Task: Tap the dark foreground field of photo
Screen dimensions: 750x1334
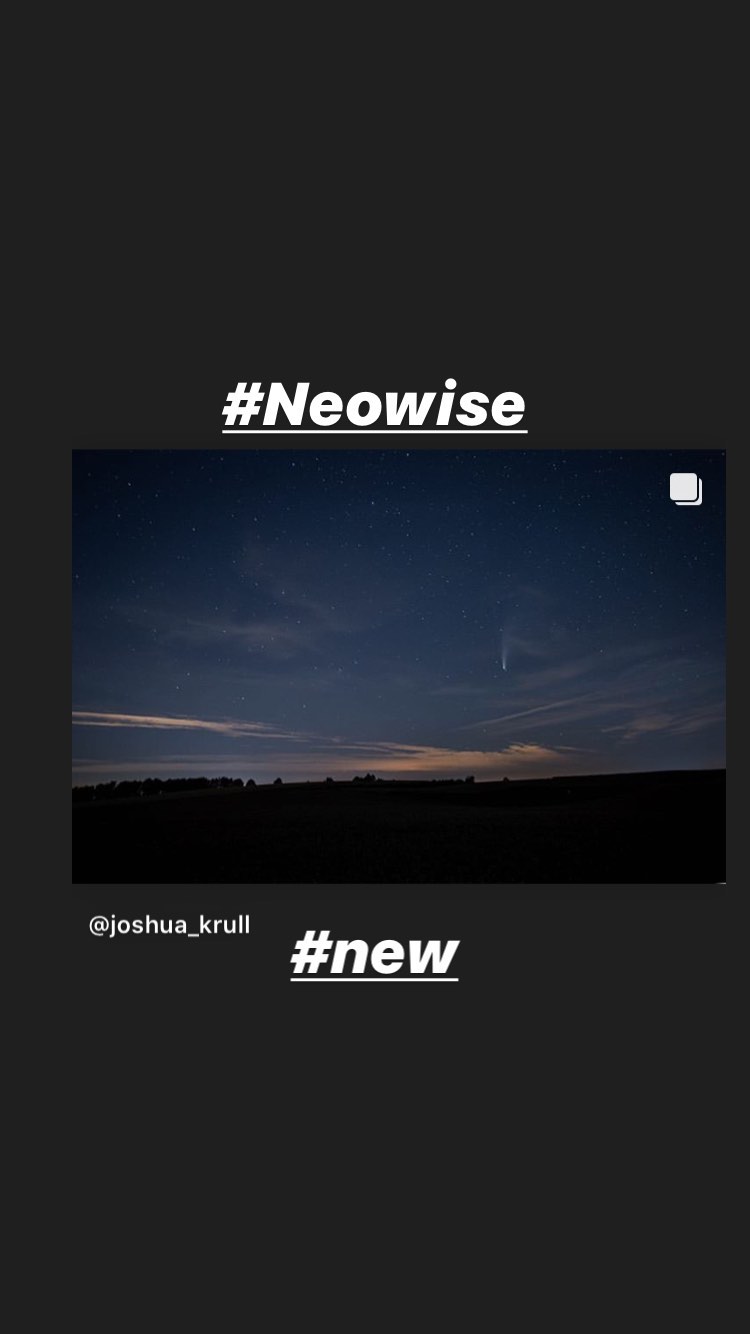Action: point(399,835)
